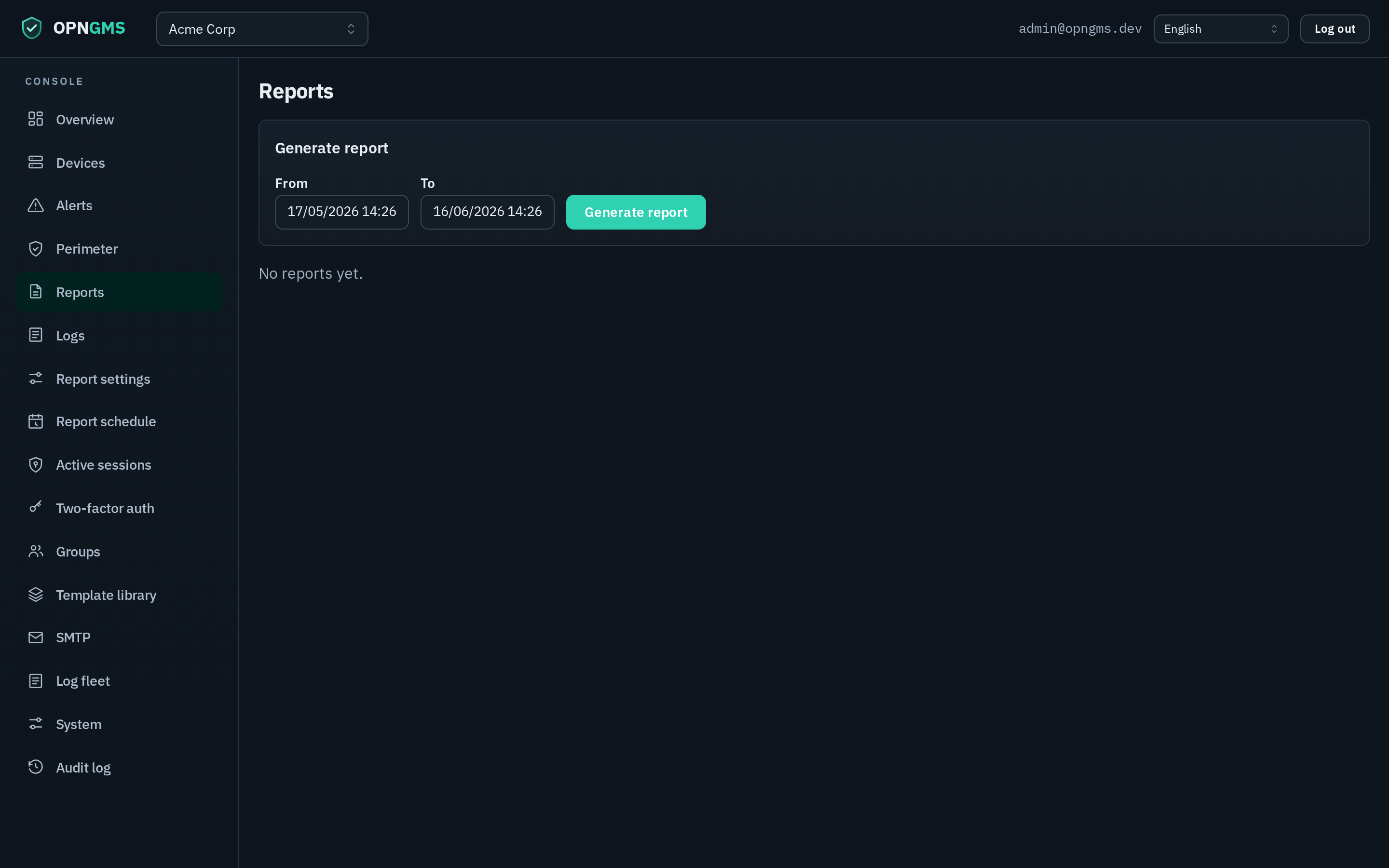
Task: Click the SMTP envelope icon
Action: (36, 637)
